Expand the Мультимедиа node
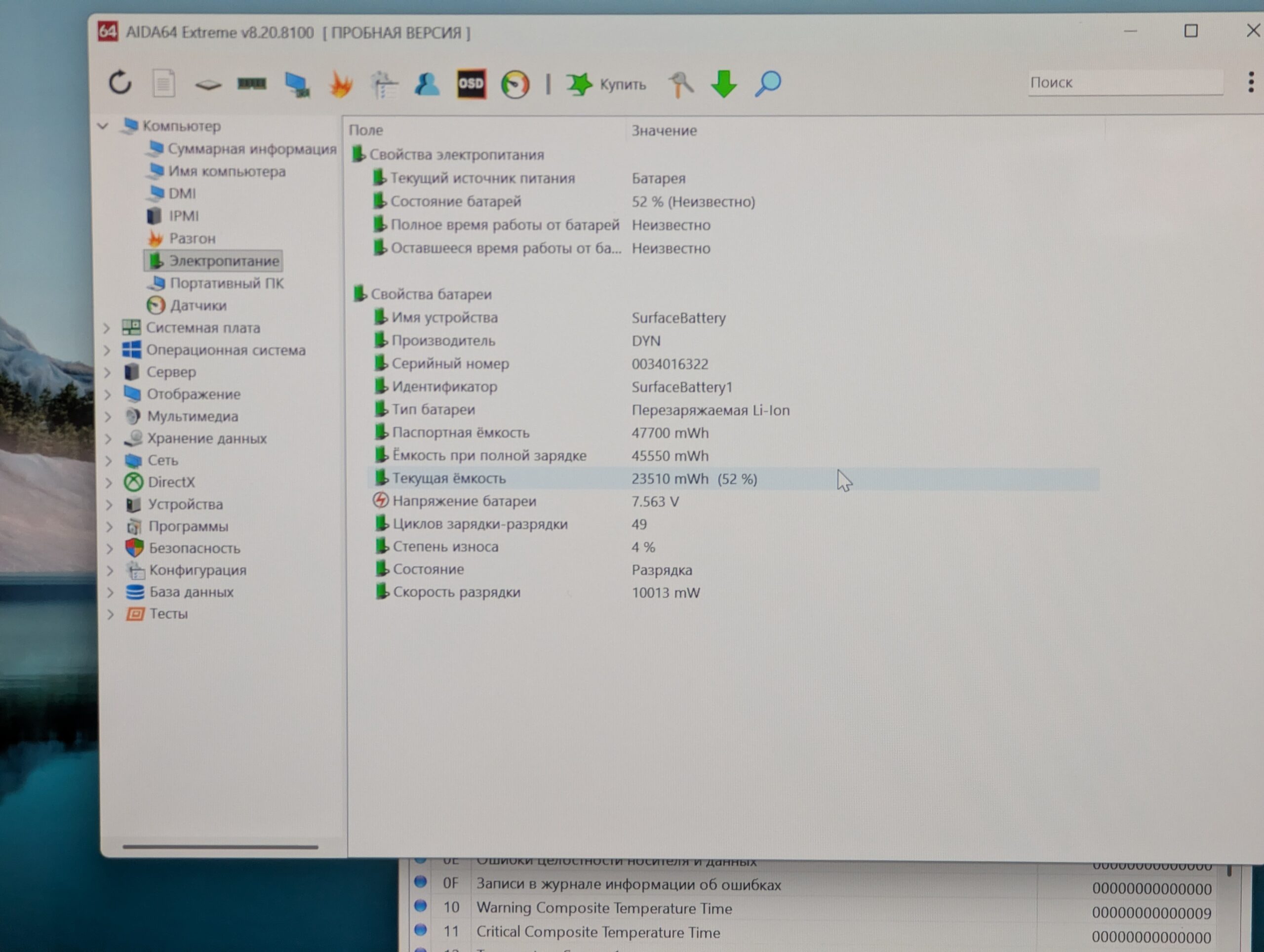 point(108,417)
